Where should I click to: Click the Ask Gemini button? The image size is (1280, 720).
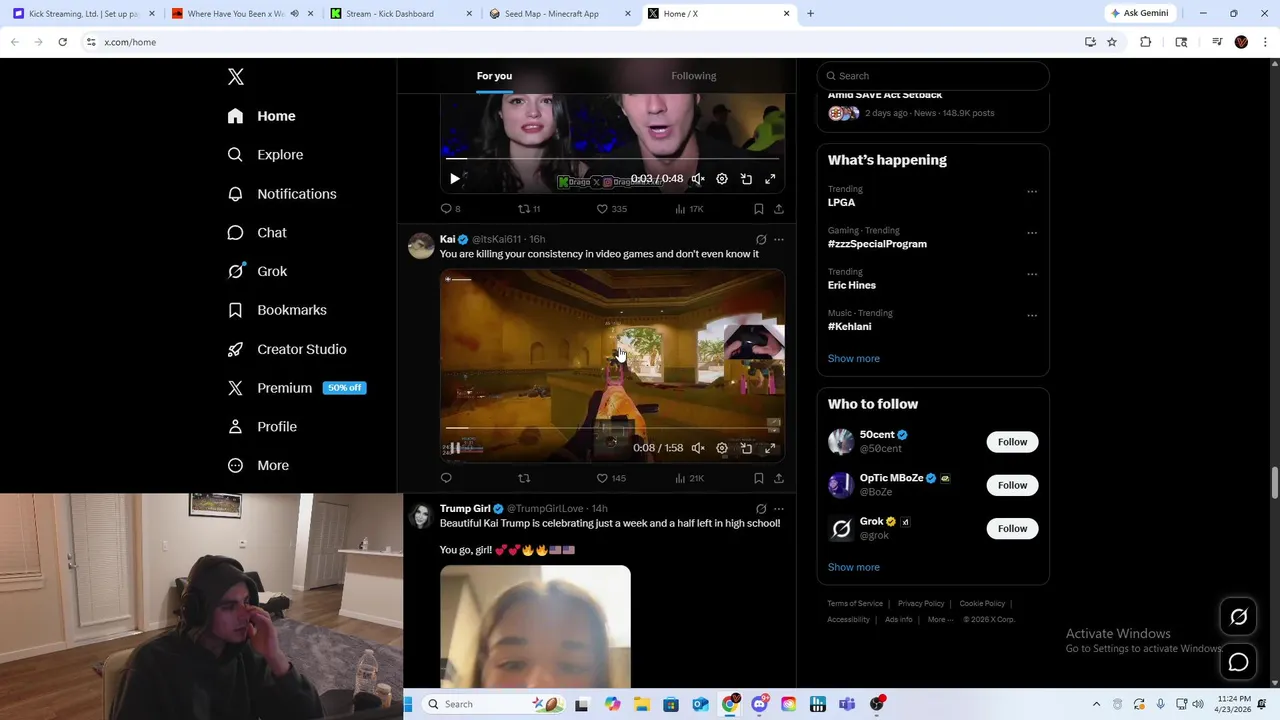pos(1138,13)
